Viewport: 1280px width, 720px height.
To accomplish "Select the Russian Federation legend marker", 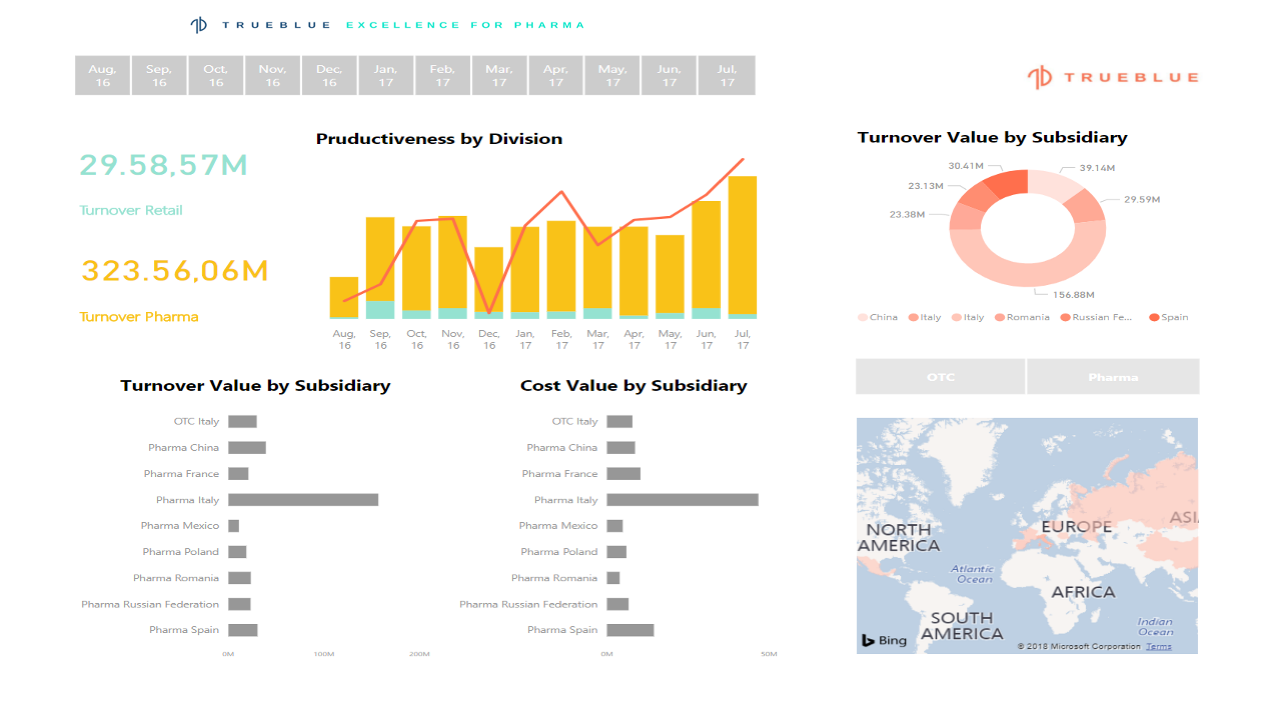I will coord(1065,317).
